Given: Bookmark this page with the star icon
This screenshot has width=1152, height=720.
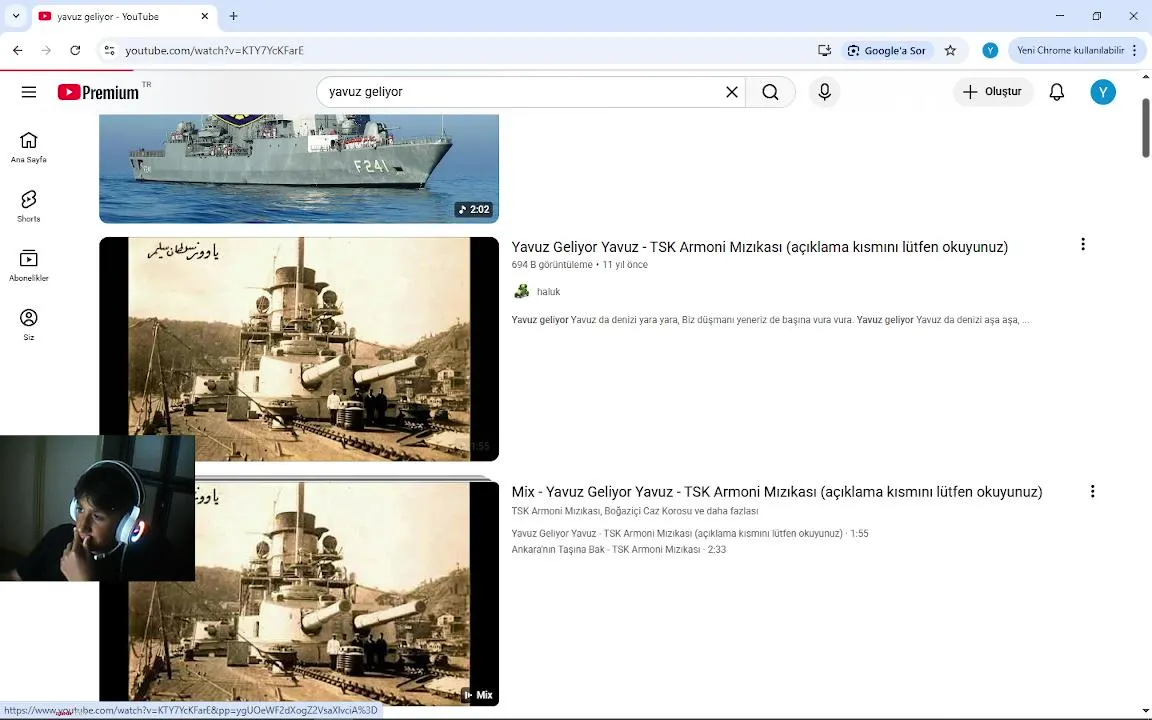Looking at the screenshot, I should [x=950, y=51].
